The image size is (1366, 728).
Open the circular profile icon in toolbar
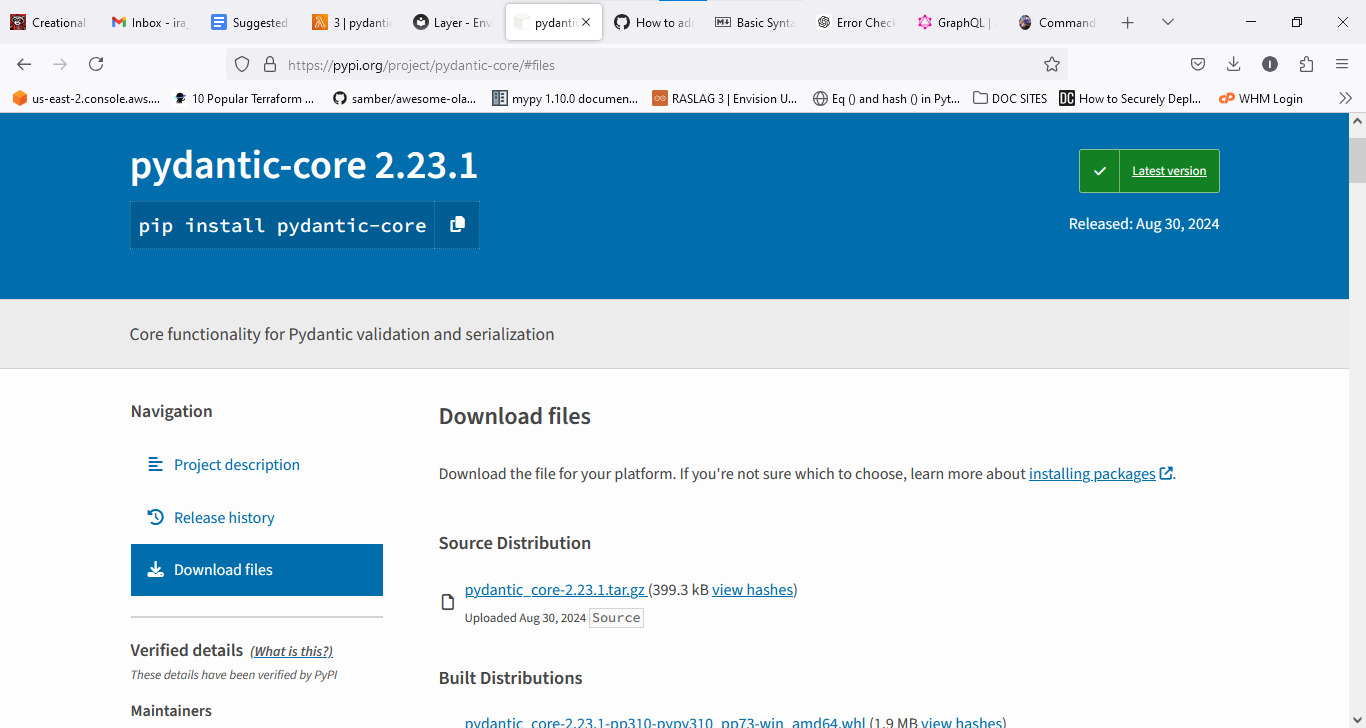tap(1270, 64)
